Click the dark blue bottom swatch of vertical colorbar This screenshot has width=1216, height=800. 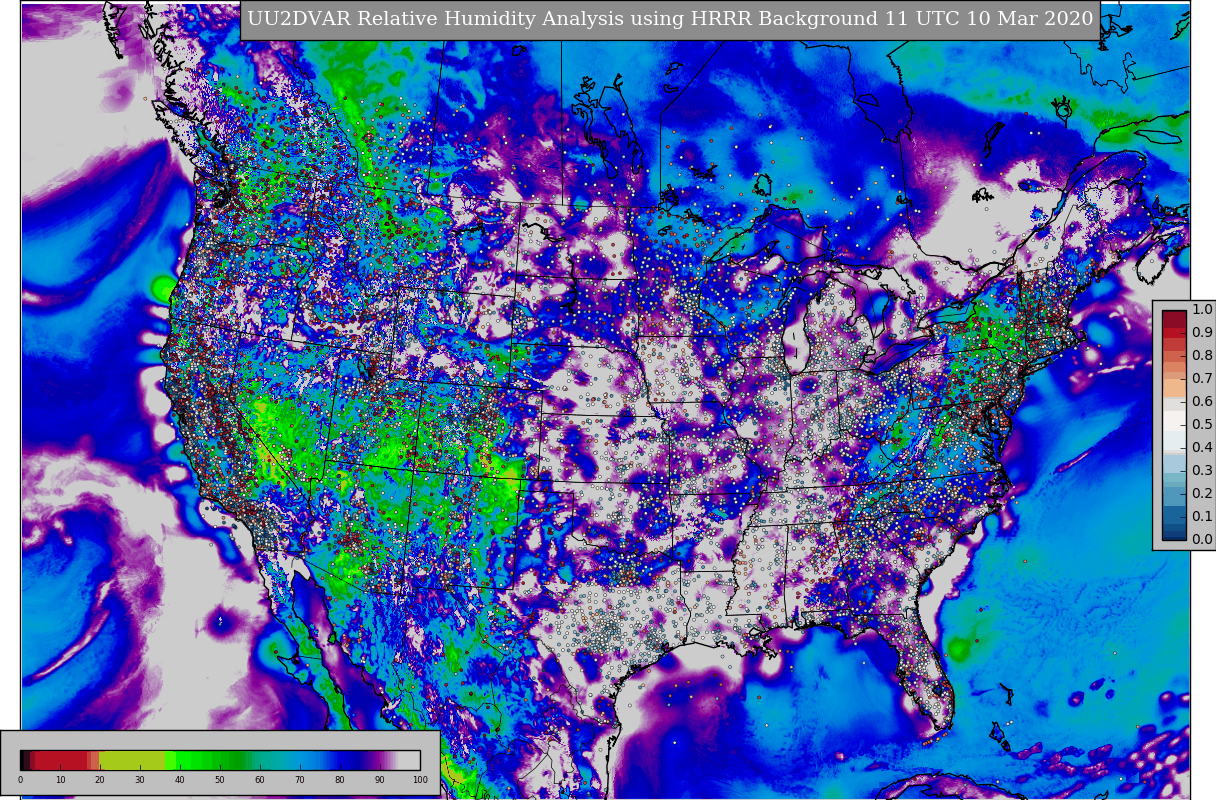(x=1174, y=535)
